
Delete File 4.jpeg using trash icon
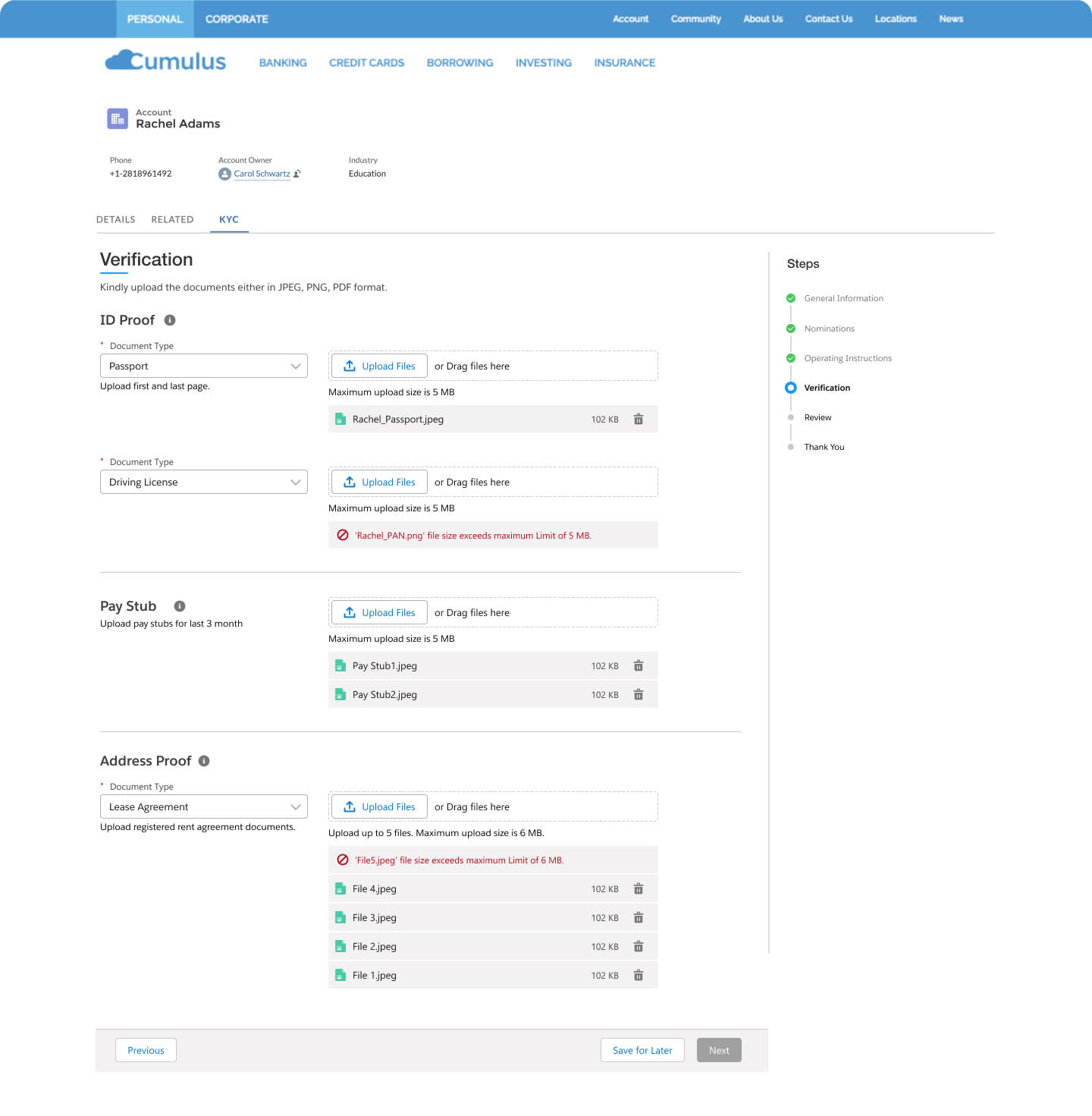pyautogui.click(x=639, y=888)
